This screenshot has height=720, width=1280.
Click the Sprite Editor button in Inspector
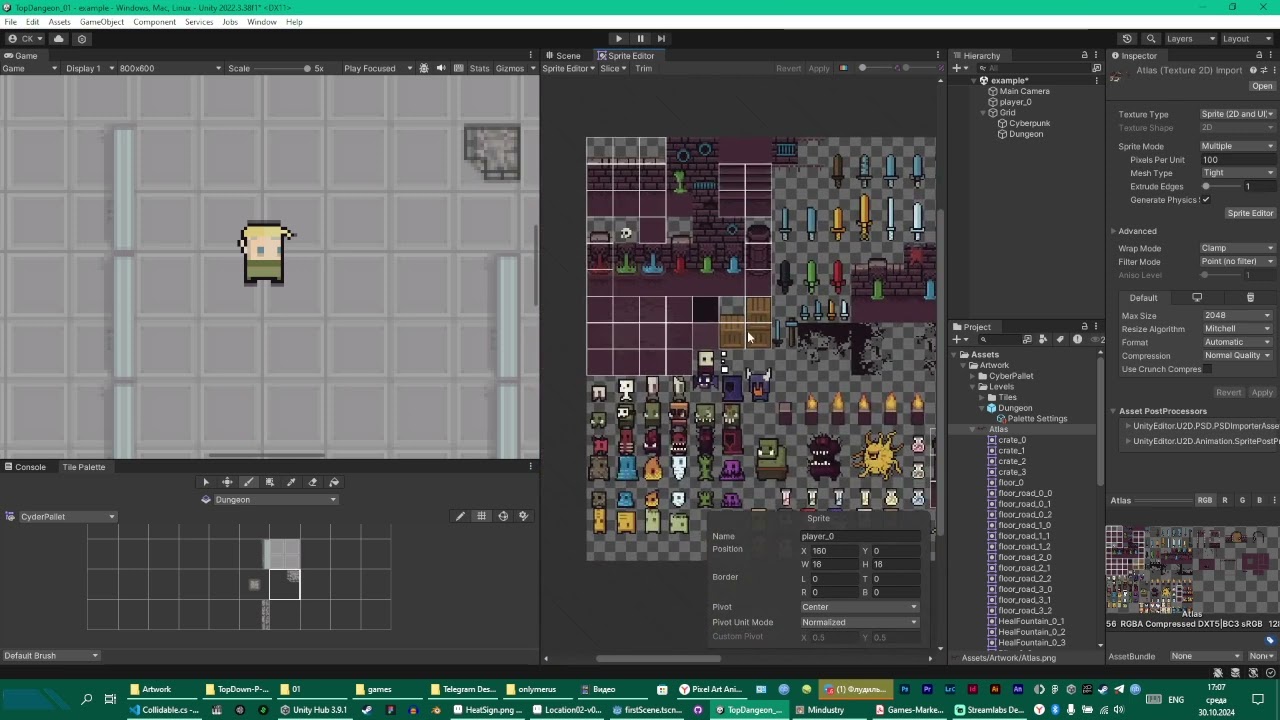1250,213
